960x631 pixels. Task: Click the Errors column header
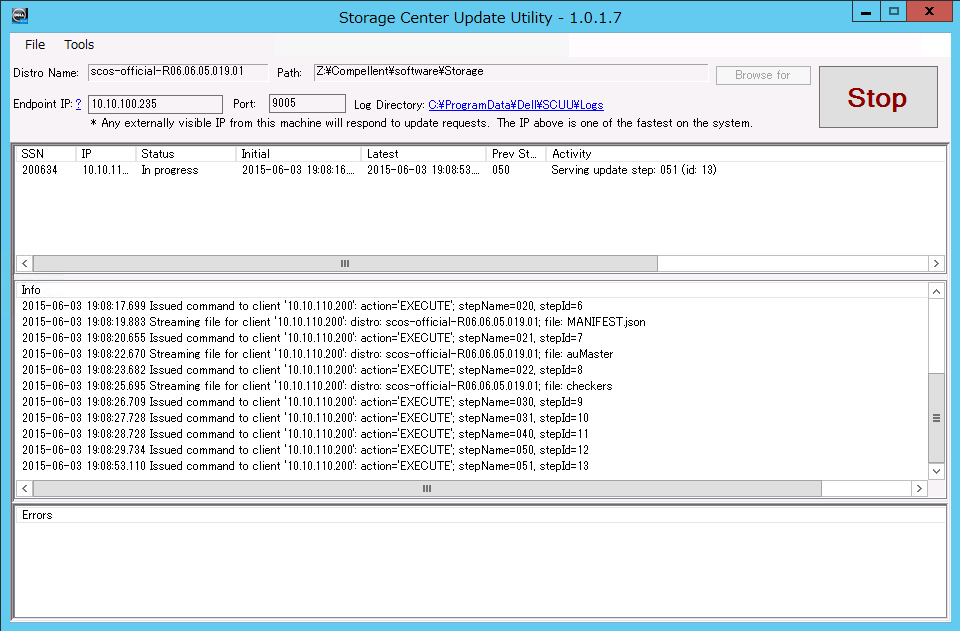click(x=480, y=515)
